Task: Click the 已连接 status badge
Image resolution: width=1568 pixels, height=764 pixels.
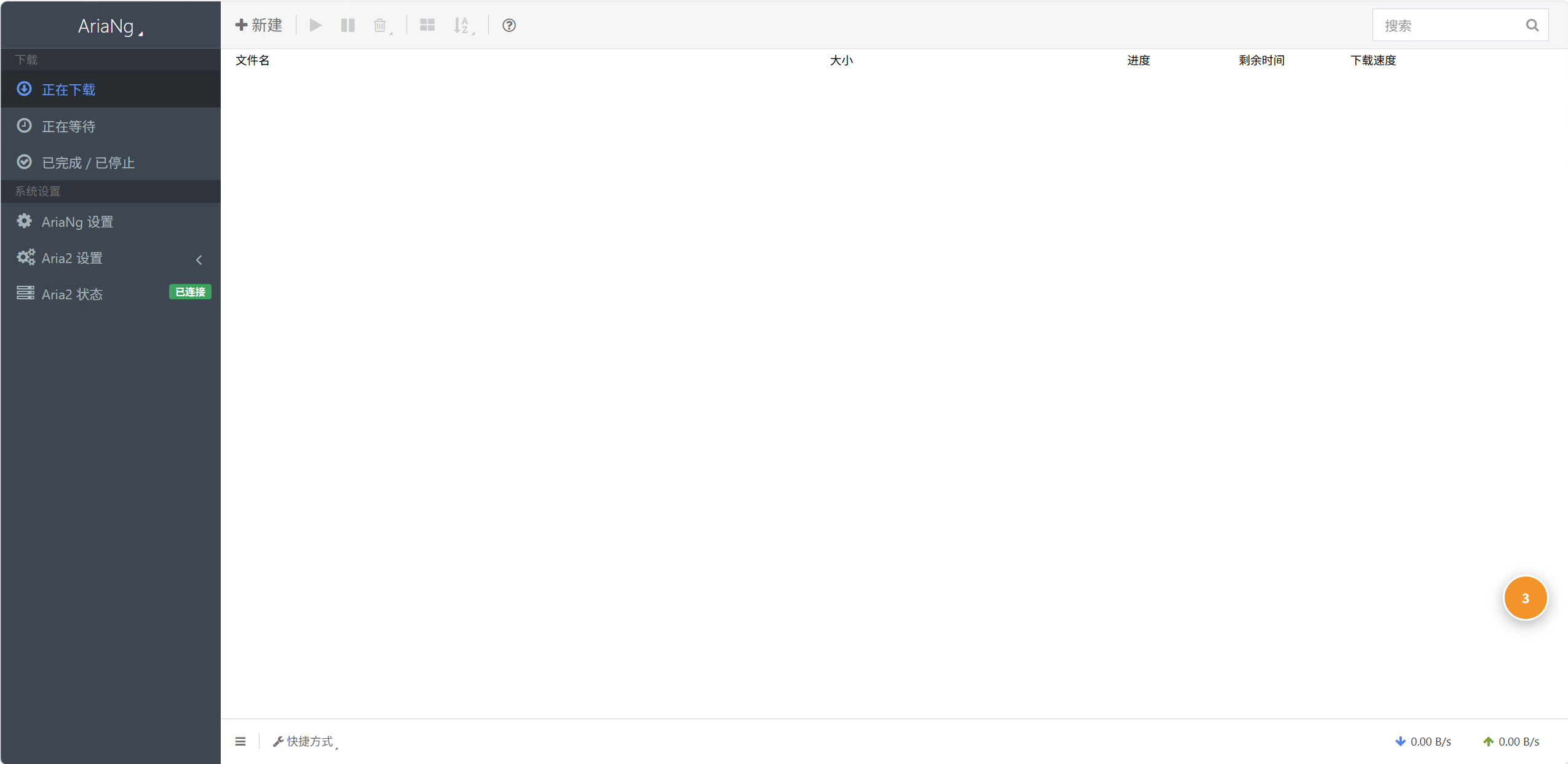Action: [191, 292]
